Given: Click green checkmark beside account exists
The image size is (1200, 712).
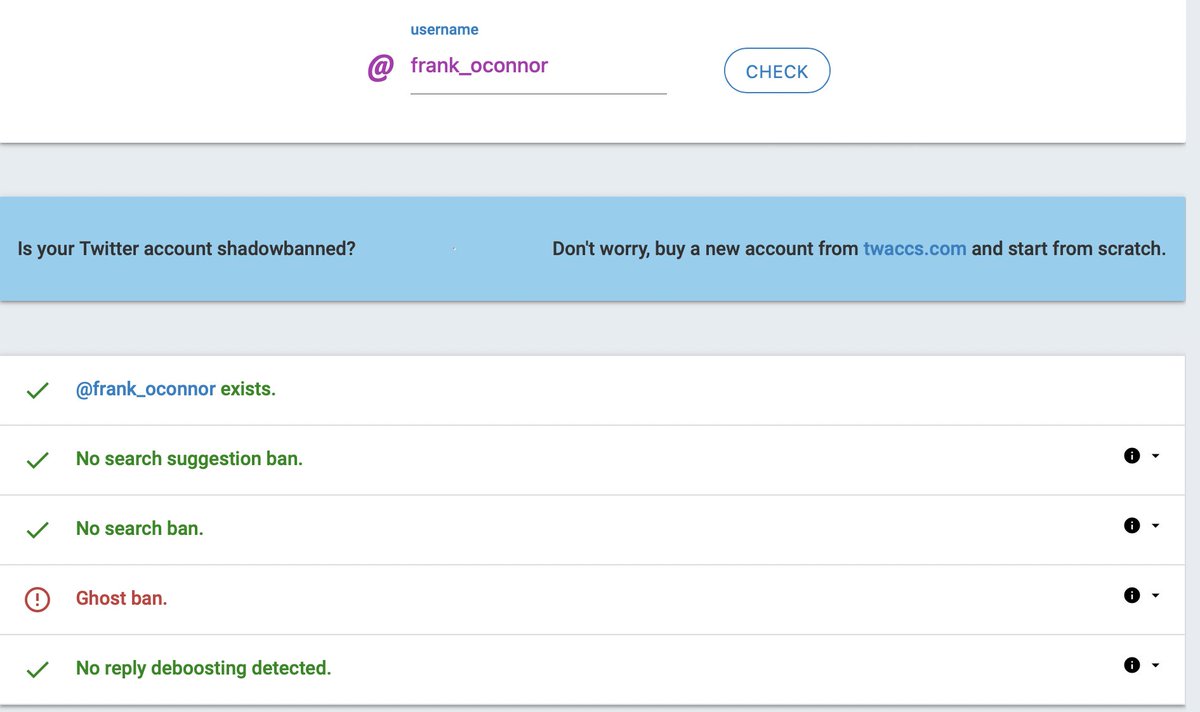Looking at the screenshot, I should tap(37, 390).
